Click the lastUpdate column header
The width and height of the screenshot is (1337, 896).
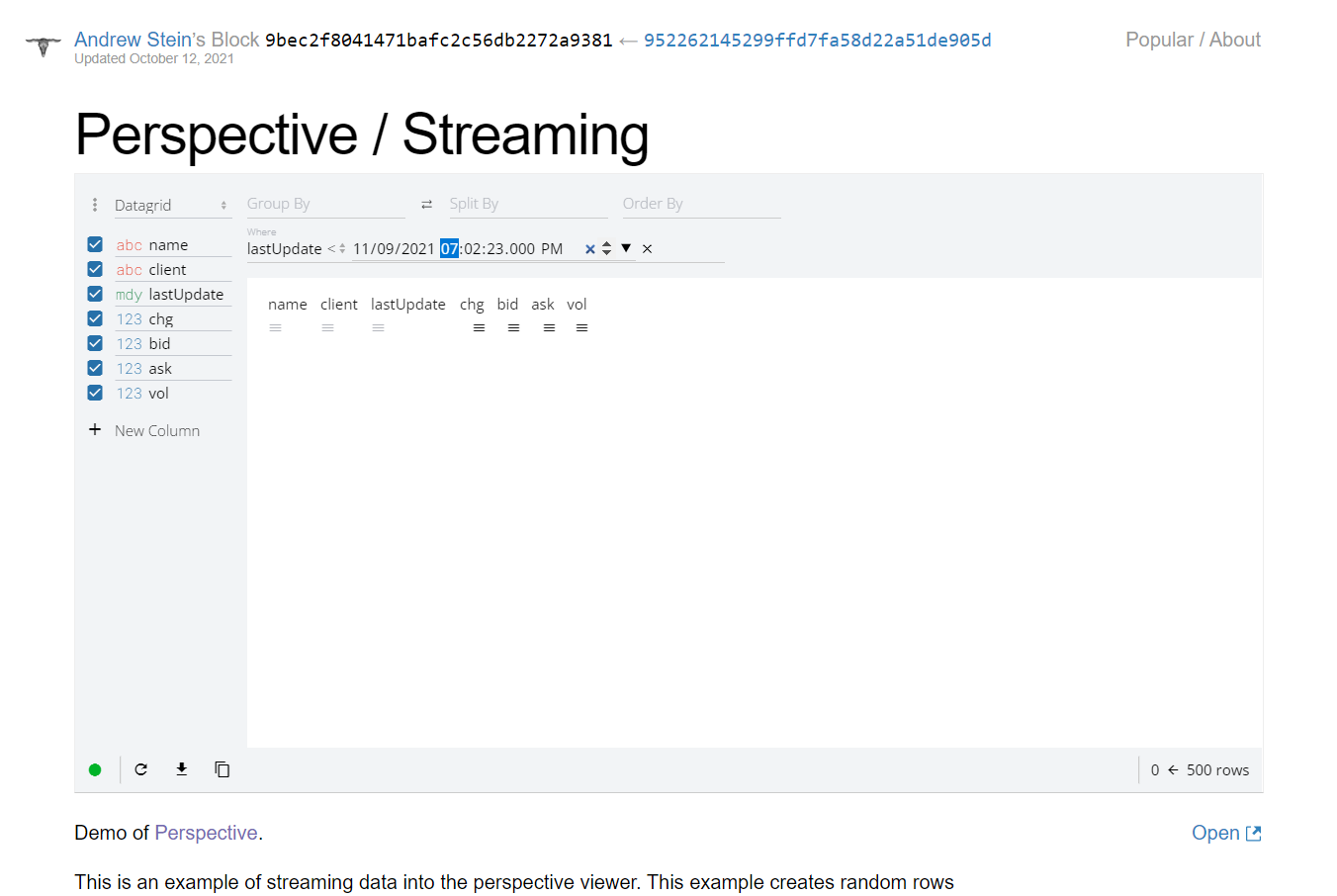[408, 305]
